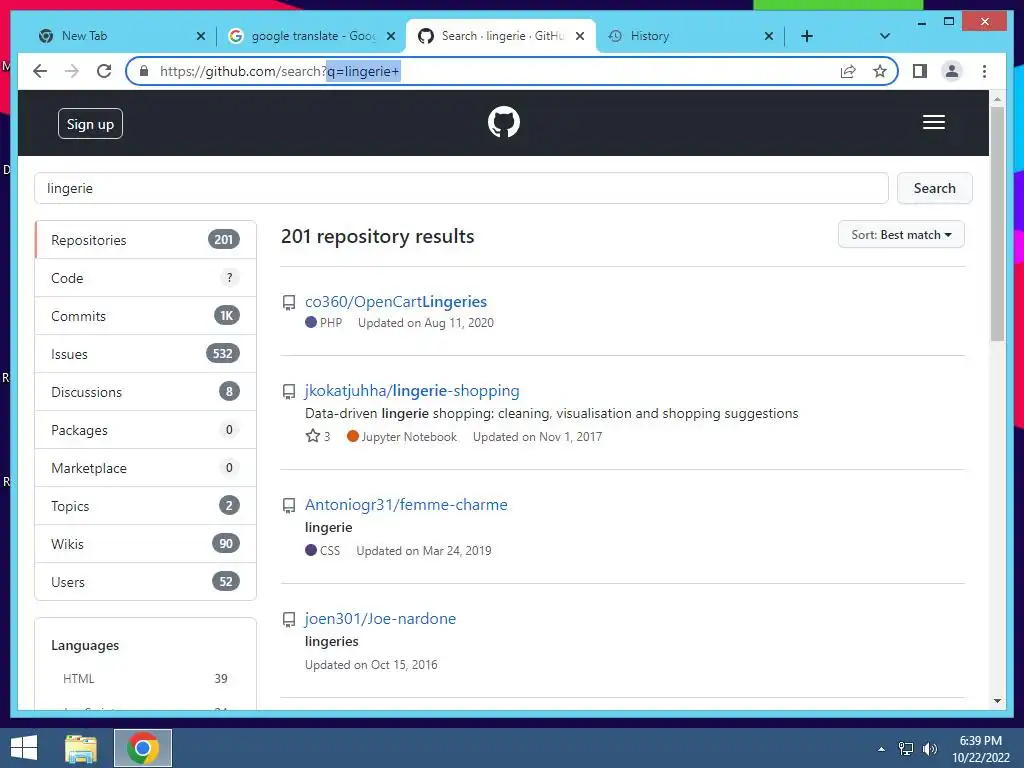
Task: Select the Repositories filter
Action: click(x=146, y=240)
